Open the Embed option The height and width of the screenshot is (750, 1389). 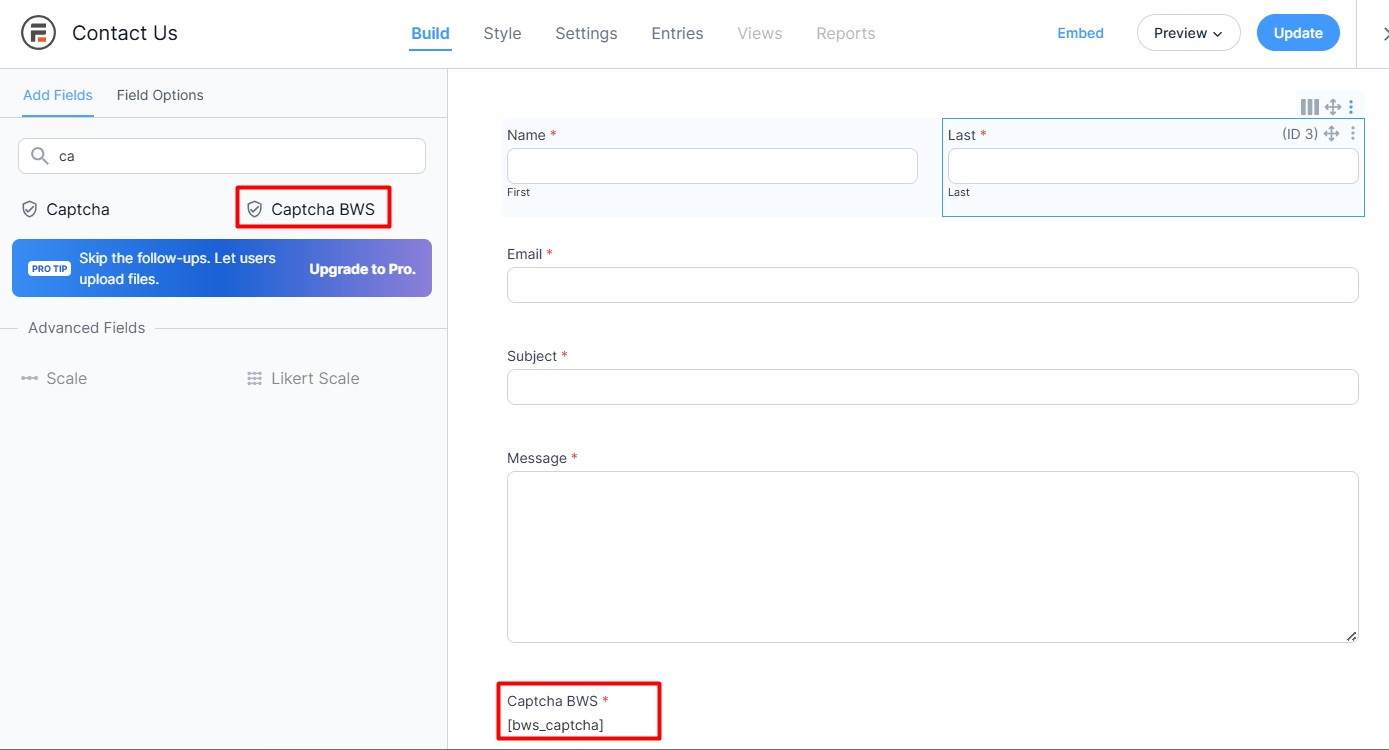tap(1080, 33)
